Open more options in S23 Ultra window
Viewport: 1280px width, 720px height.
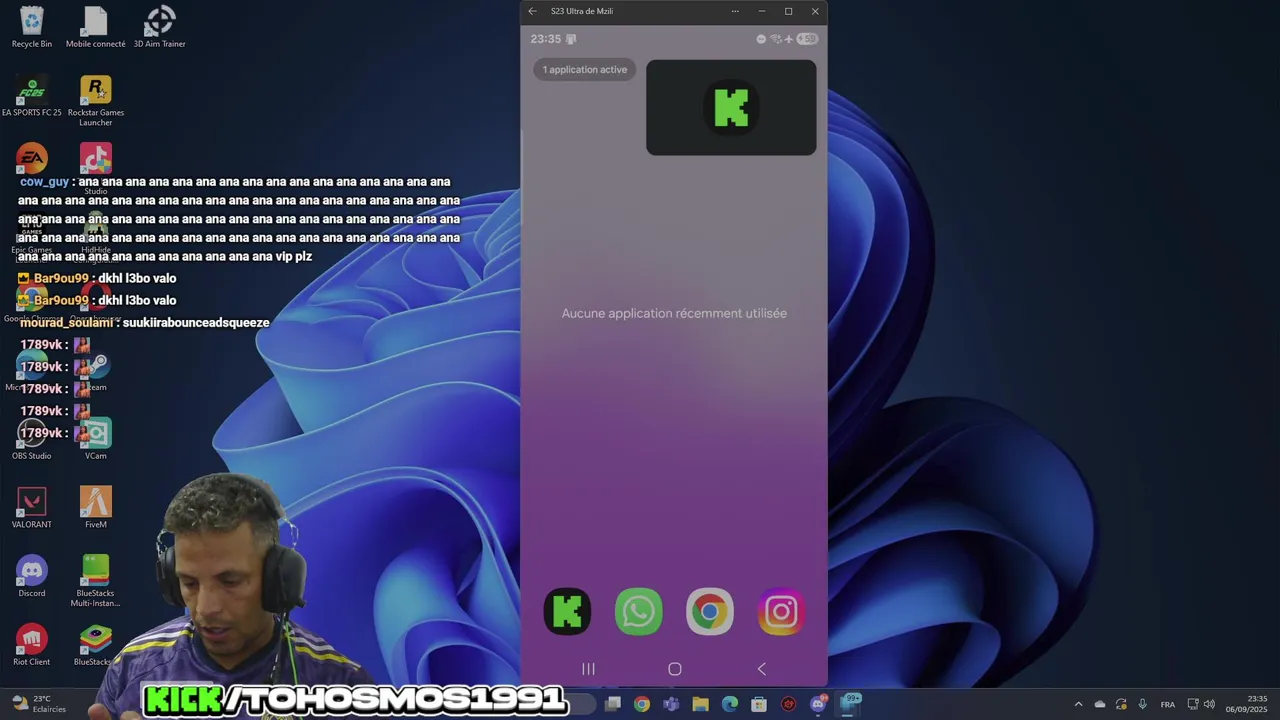click(735, 11)
